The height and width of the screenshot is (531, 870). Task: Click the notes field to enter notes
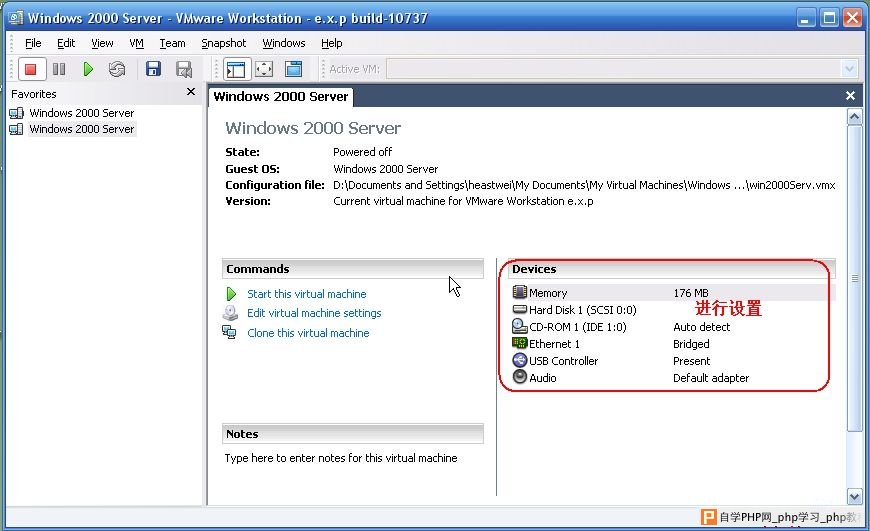(x=341, y=458)
